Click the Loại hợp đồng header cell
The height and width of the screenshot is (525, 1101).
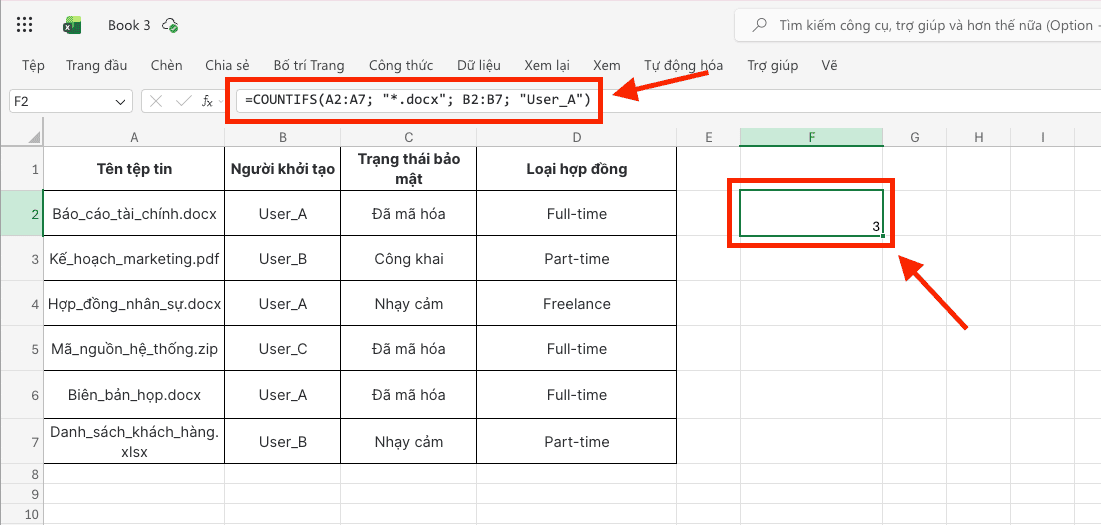click(576, 169)
